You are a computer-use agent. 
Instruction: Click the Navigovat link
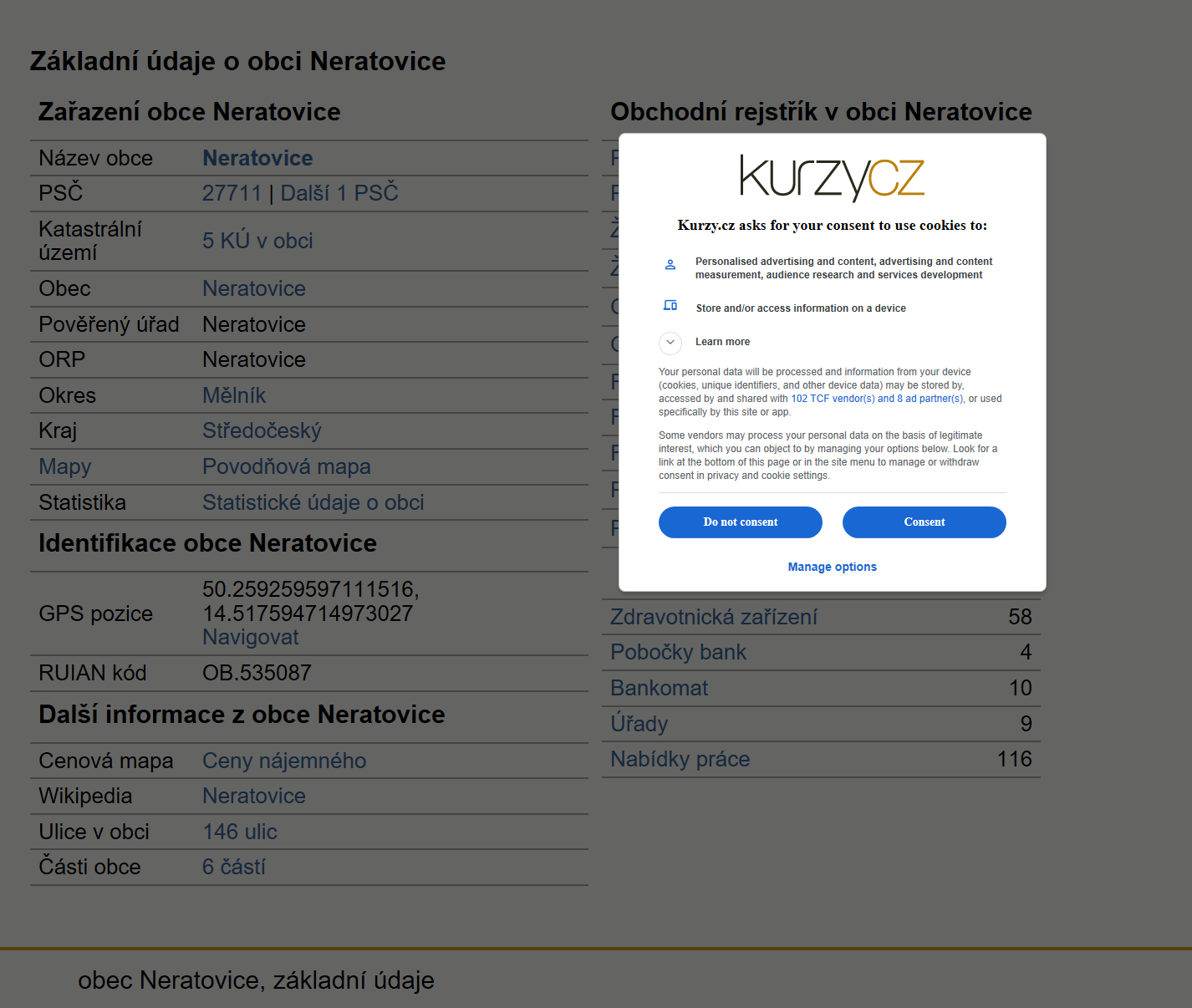coord(251,637)
